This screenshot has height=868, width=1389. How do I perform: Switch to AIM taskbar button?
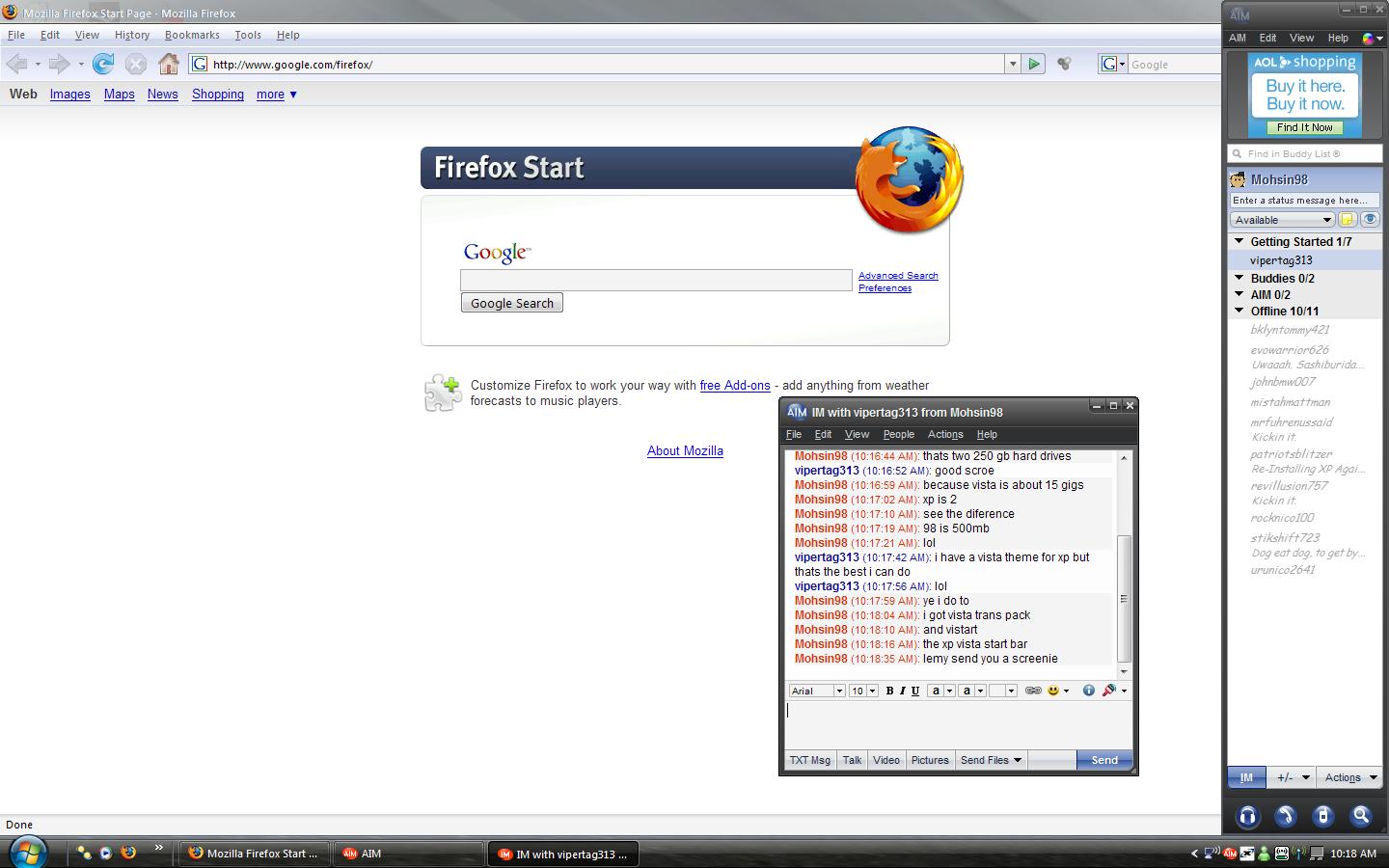point(408,854)
